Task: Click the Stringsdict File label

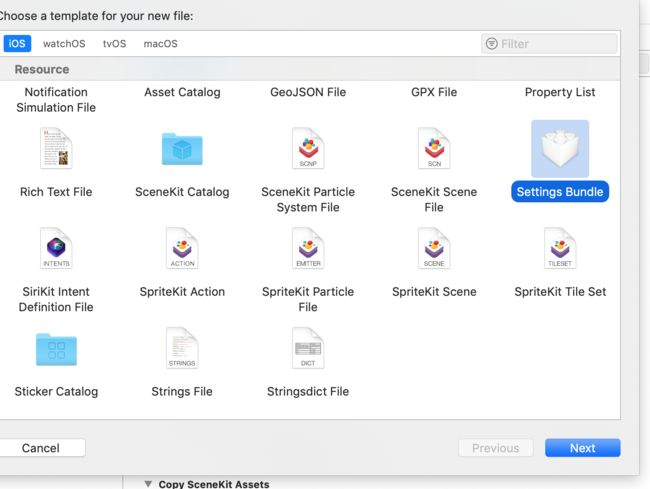Action: (308, 392)
